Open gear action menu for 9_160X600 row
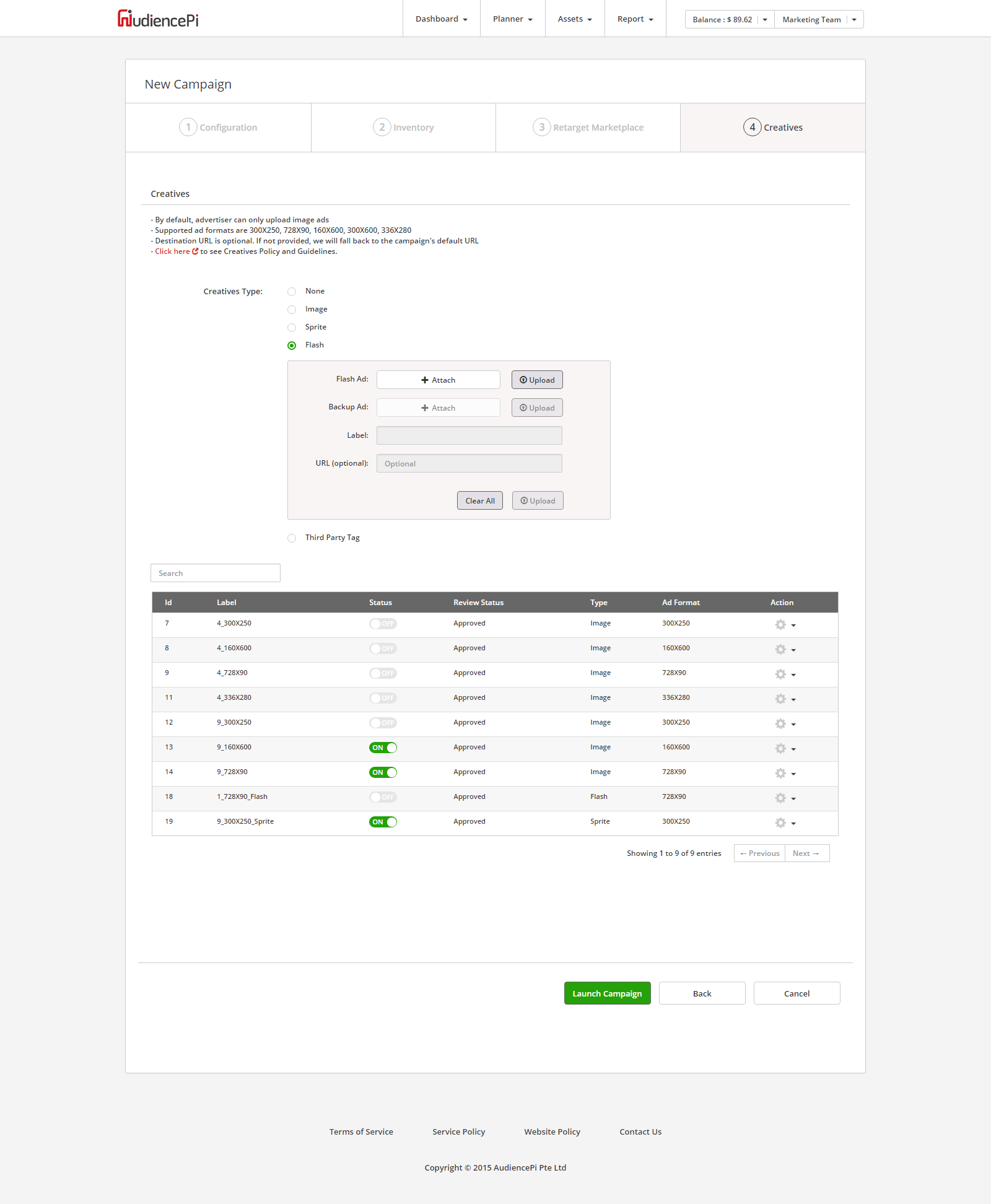The height and width of the screenshot is (1204, 991). (x=784, y=749)
